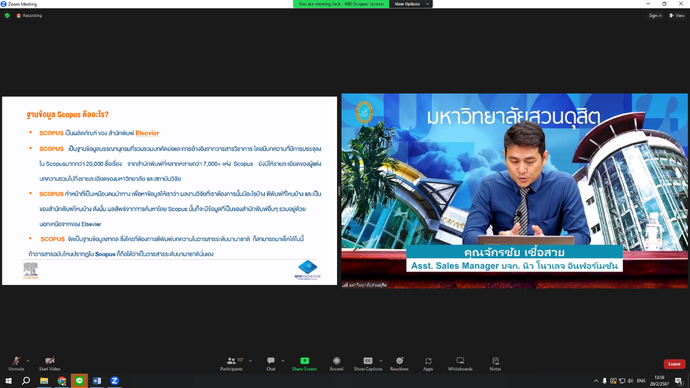The height and width of the screenshot is (388, 690).
Task: Unmute the microphone in Zoom
Action: (16, 363)
